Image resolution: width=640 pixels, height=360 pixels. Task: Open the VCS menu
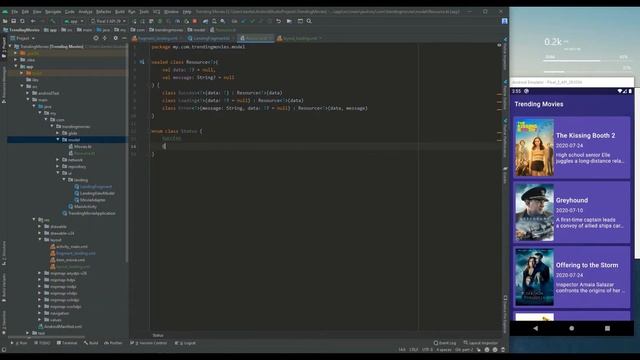(x=156, y=12)
